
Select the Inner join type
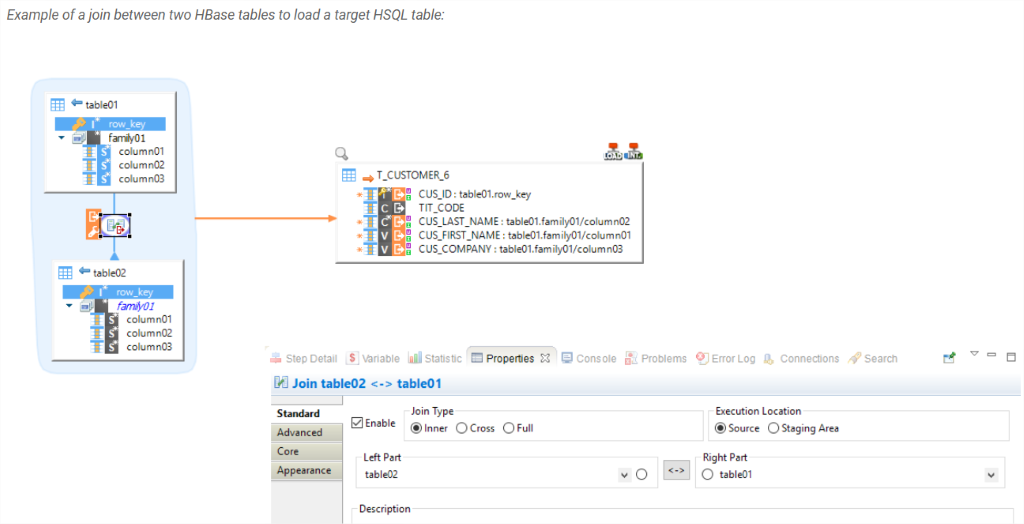[x=416, y=429]
